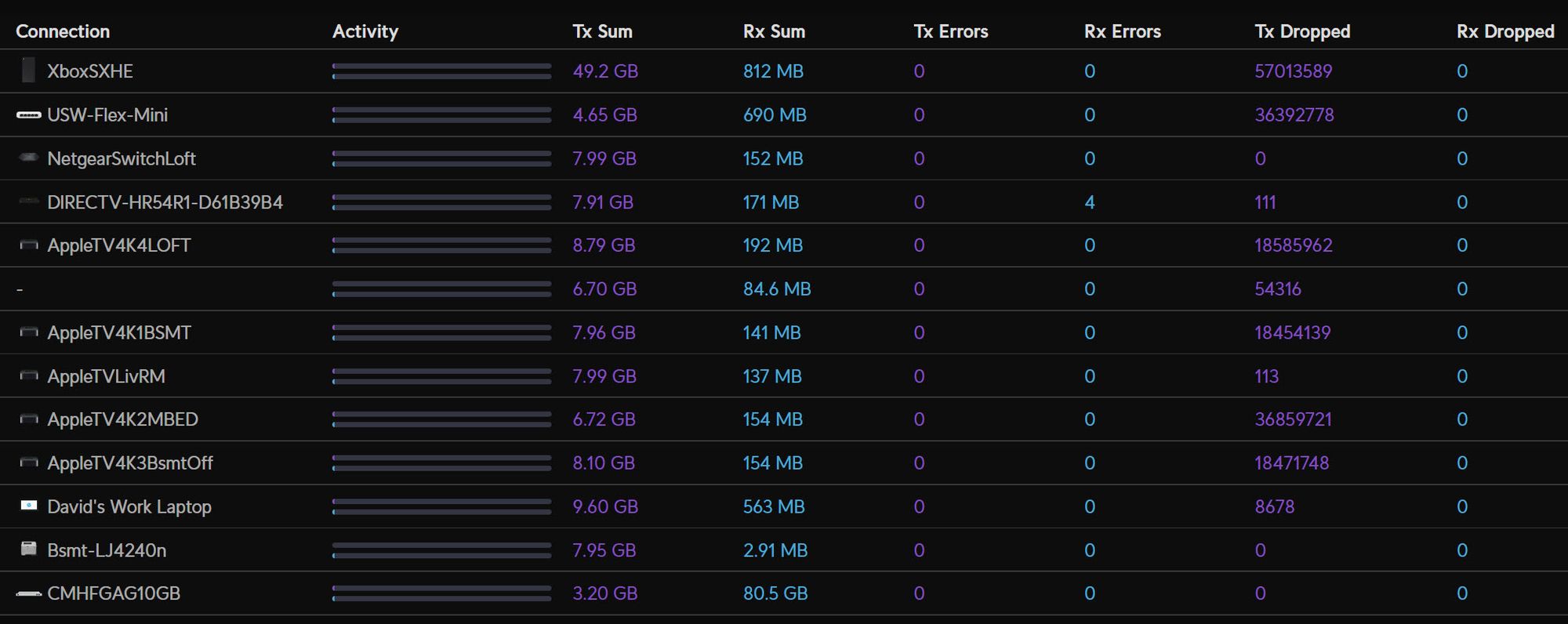This screenshot has height=624, width=1568.
Task: Select the AppleTV4K1BSMT device name
Action: [x=119, y=332]
